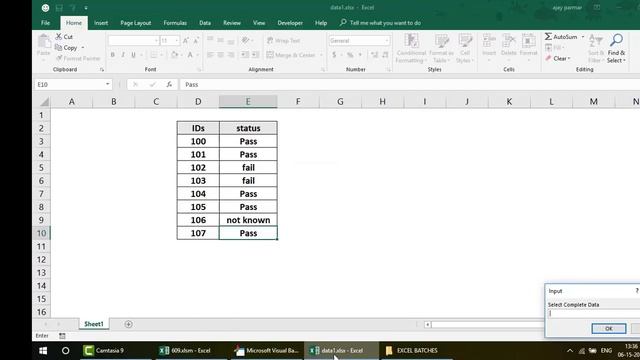Click the Cortana circle icon
This screenshot has width=640, height=360.
click(65, 351)
